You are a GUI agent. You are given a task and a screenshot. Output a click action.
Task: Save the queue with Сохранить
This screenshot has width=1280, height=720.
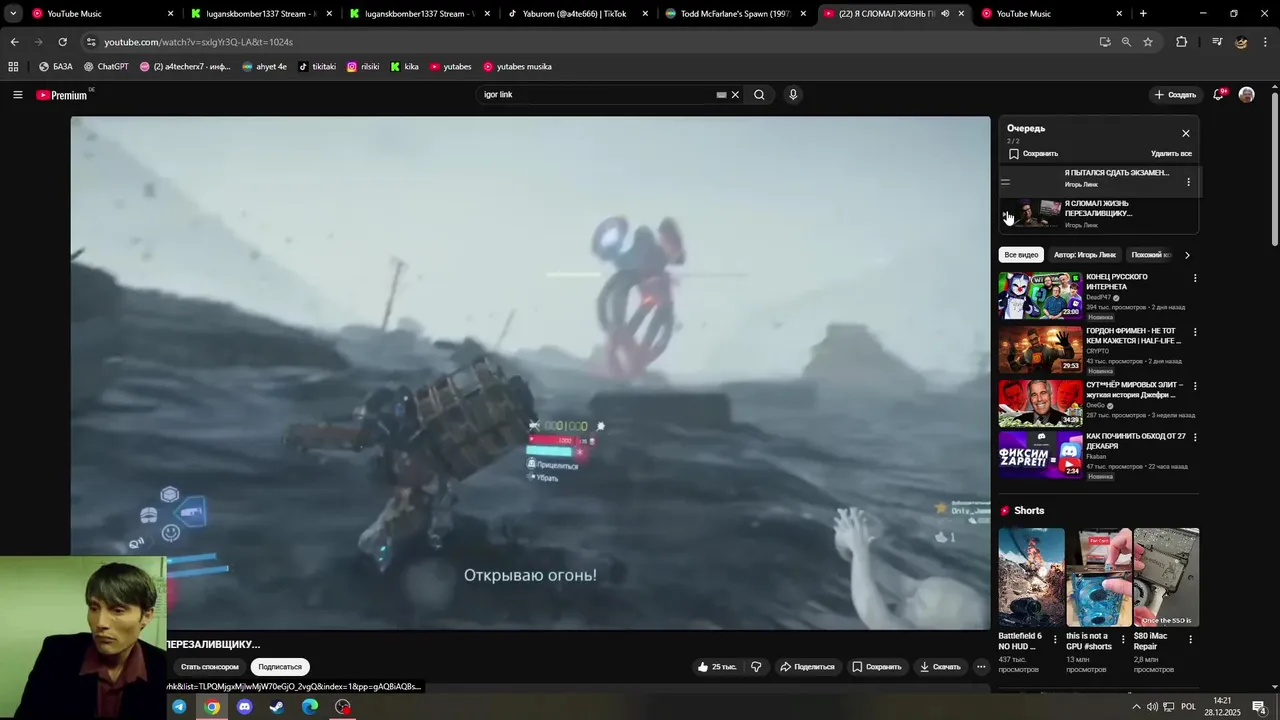click(1033, 154)
